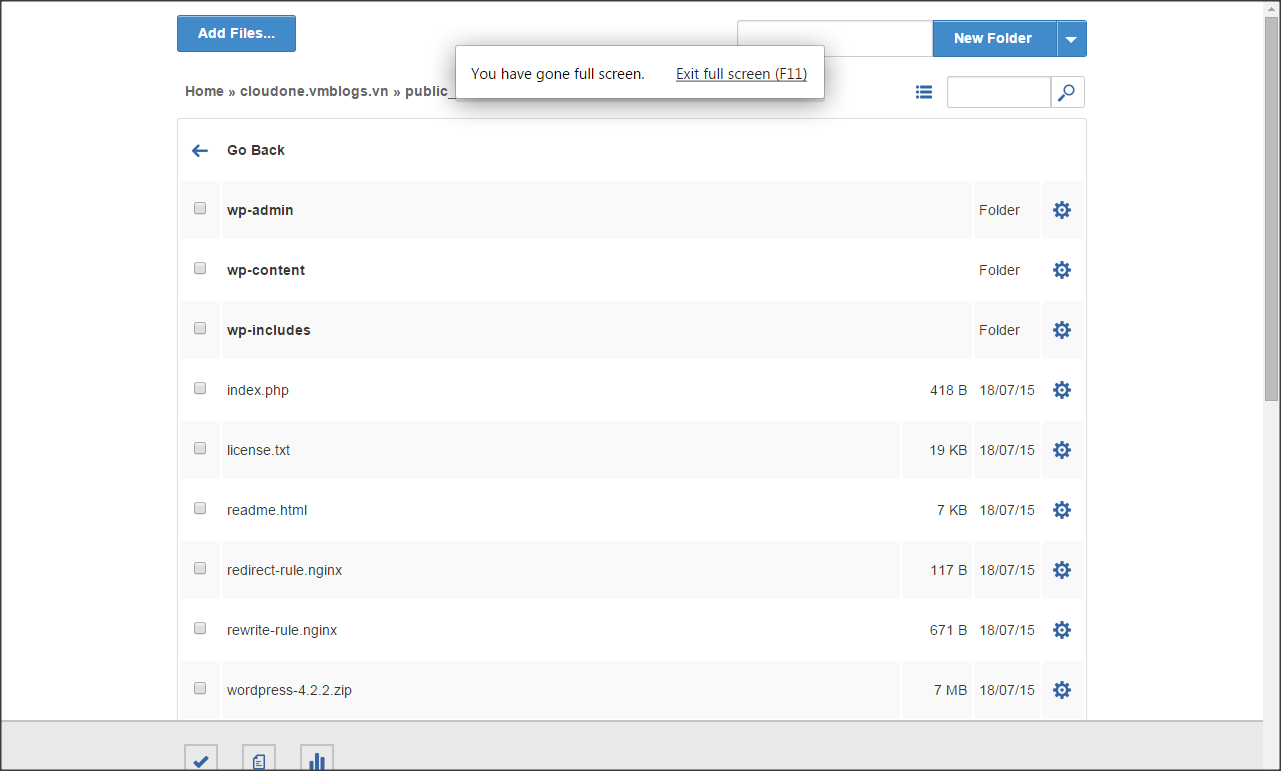Open gear options for index.php
This screenshot has height=771, width=1281.
point(1062,390)
